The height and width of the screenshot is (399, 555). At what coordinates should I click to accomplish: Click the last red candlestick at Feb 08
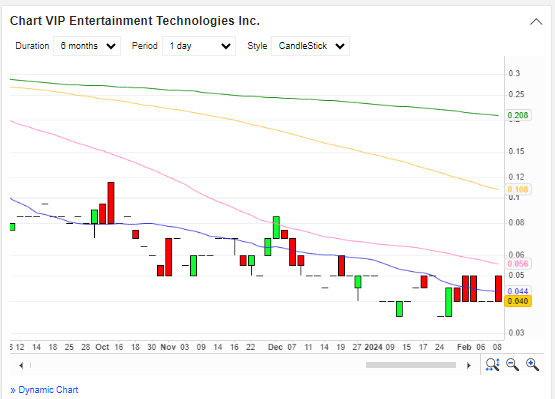pos(498,289)
